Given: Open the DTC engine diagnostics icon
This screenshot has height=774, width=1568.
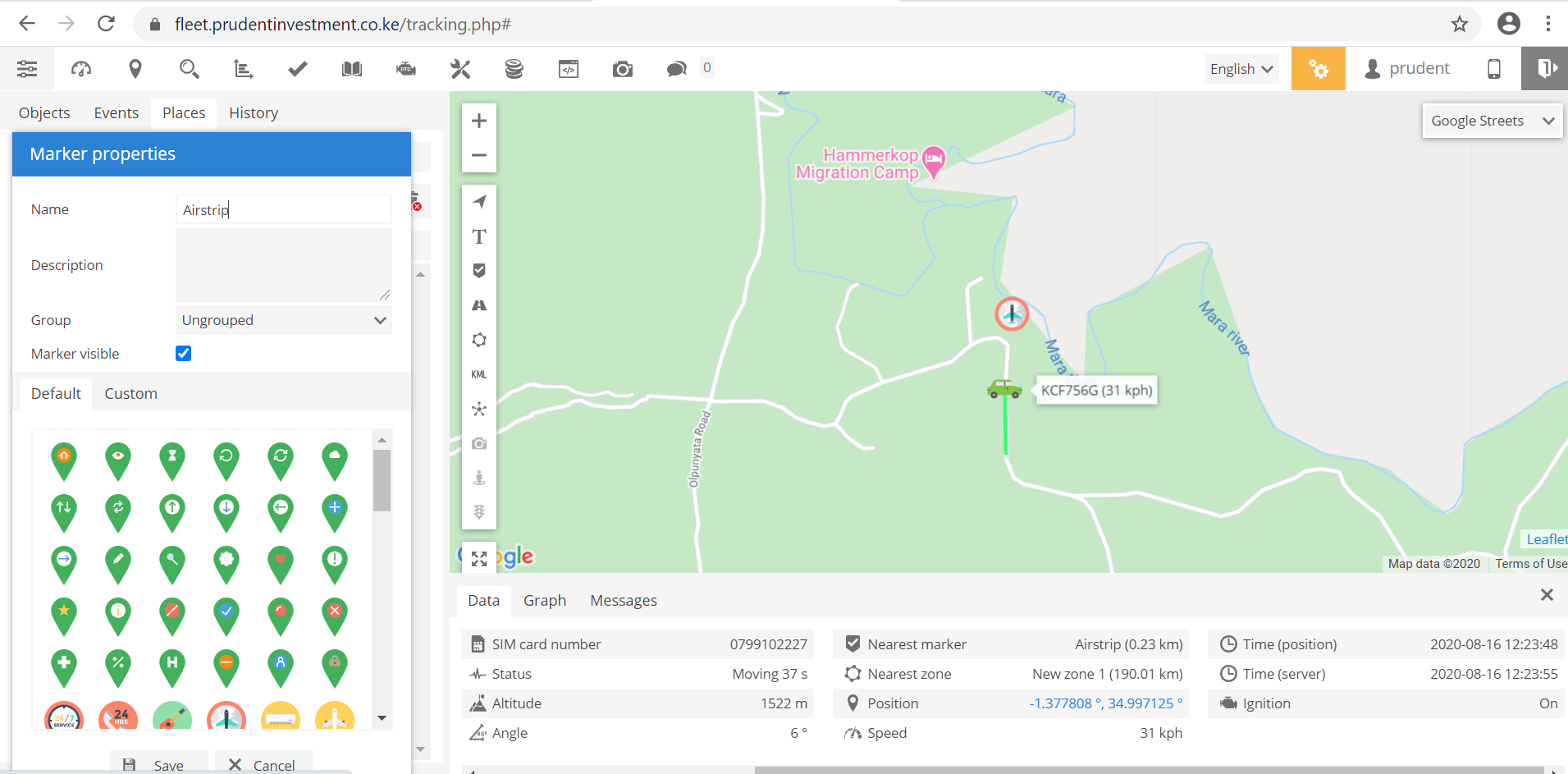Looking at the screenshot, I should pos(406,69).
